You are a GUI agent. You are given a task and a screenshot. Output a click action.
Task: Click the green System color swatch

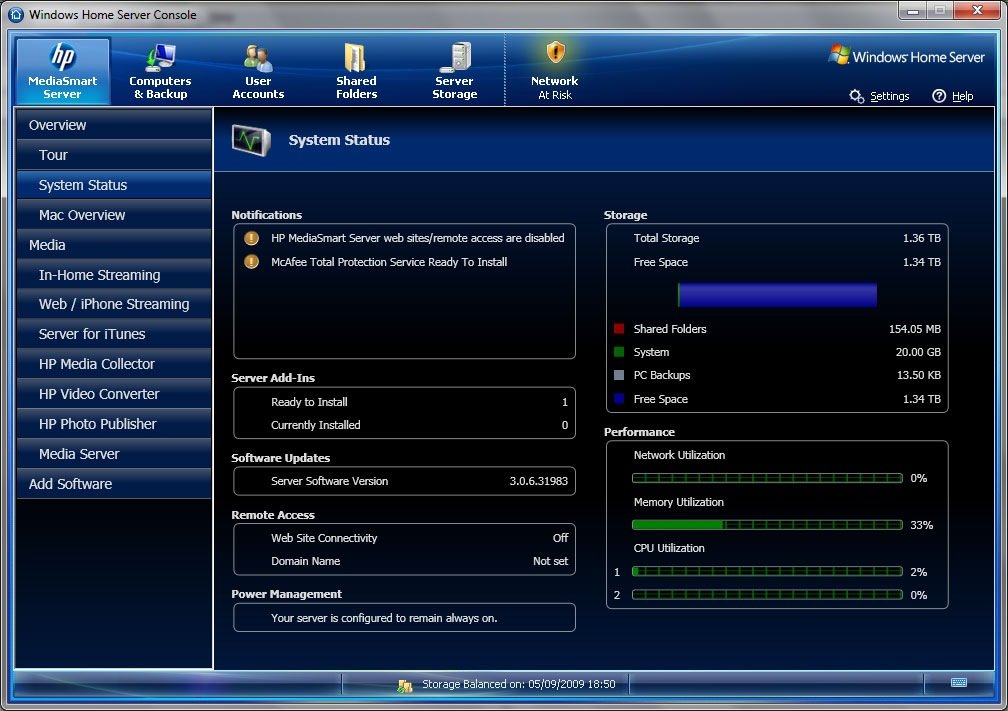tap(619, 352)
